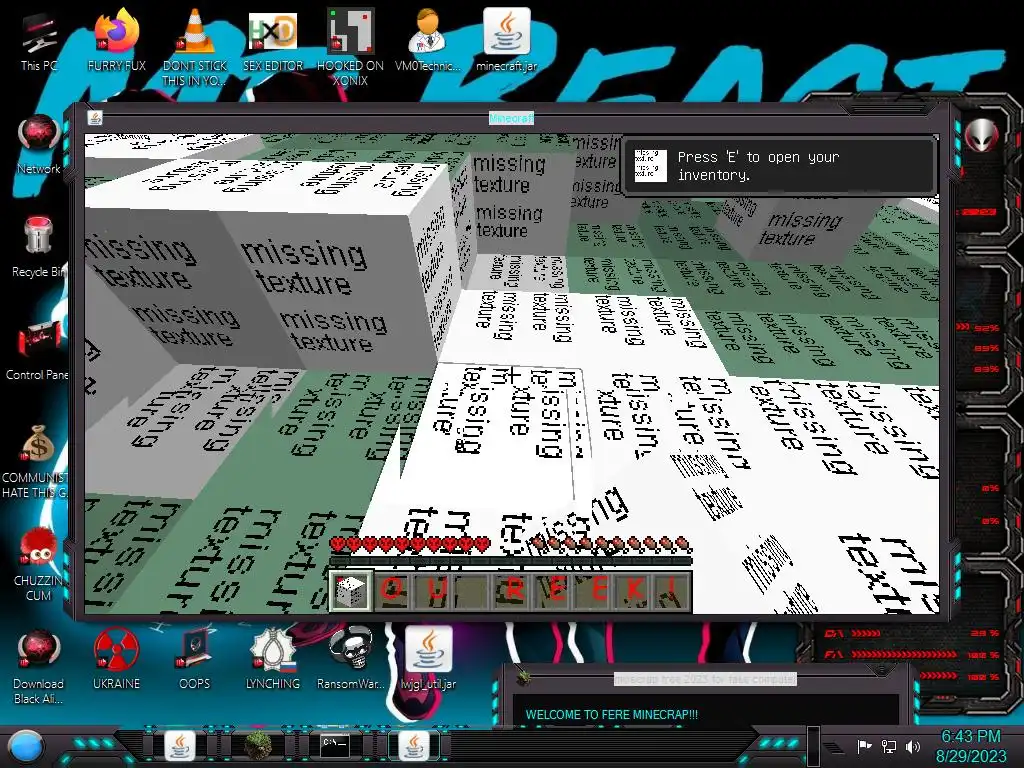Select the HOOKED ON XONIX shortcut

[x=351, y=48]
